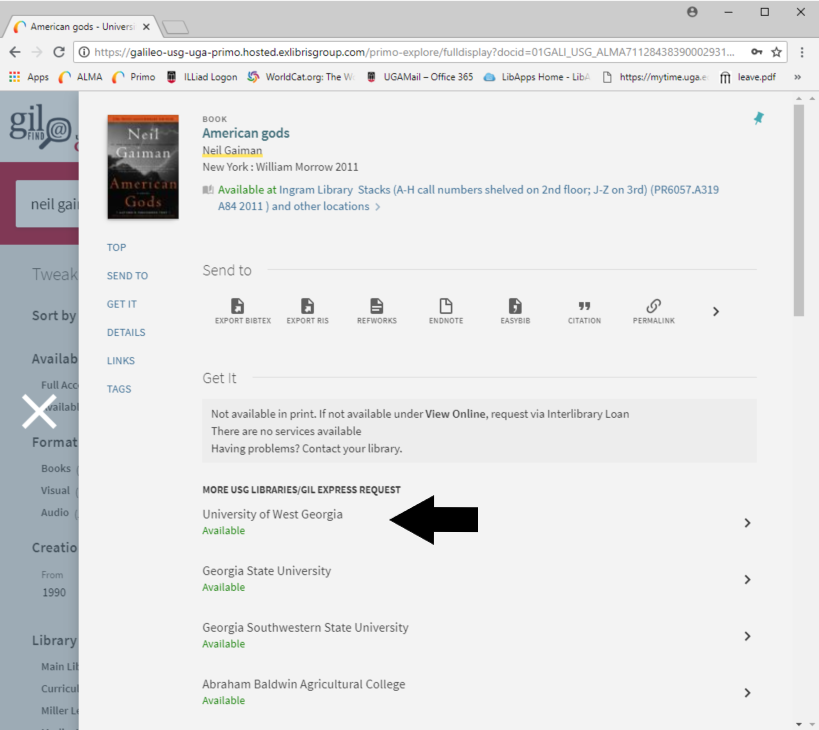
Task: Open the American gods title link
Action: click(246, 133)
